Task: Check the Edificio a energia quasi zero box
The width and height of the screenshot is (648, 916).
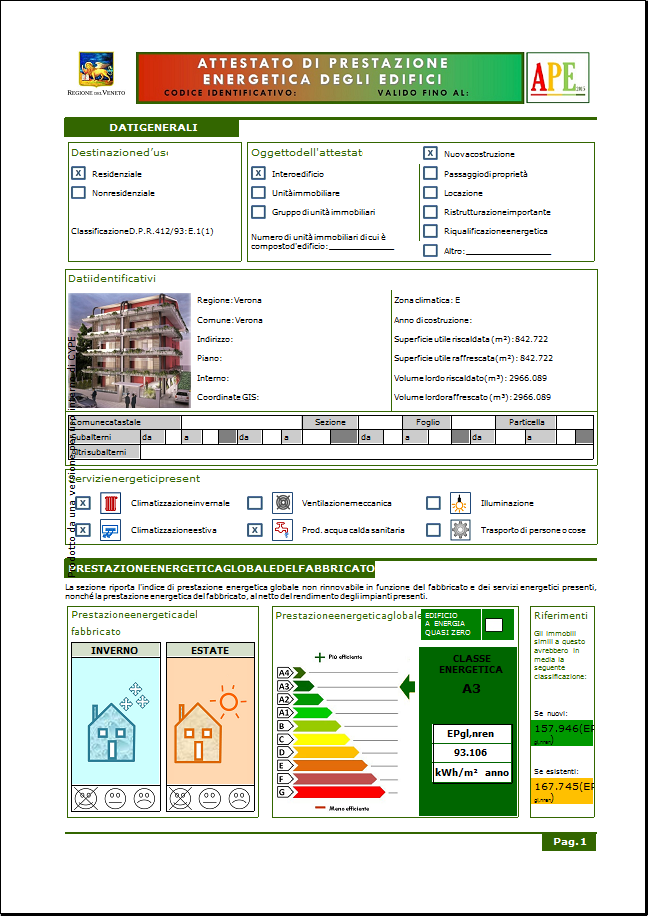Action: click(x=494, y=624)
